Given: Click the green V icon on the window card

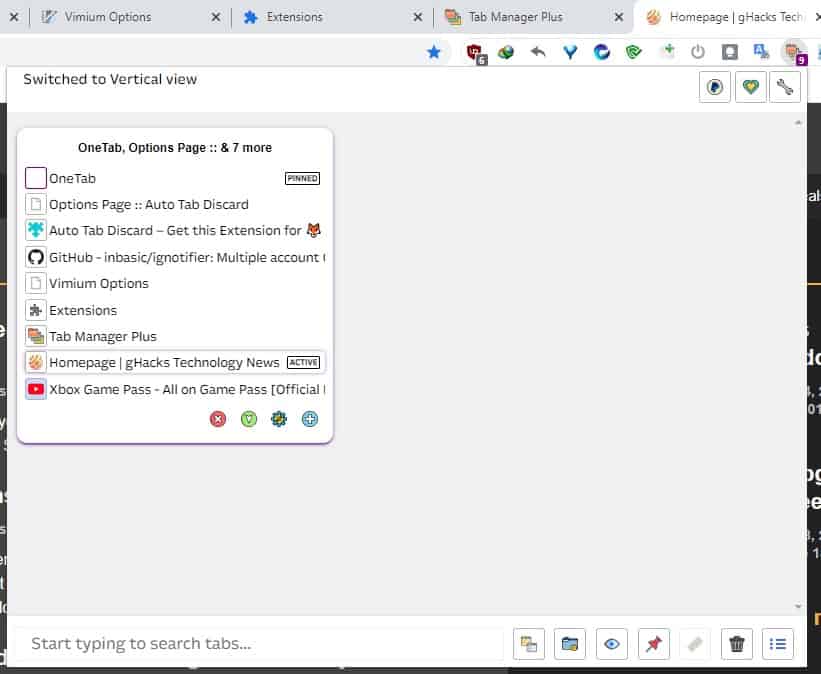Looking at the screenshot, I should point(249,419).
